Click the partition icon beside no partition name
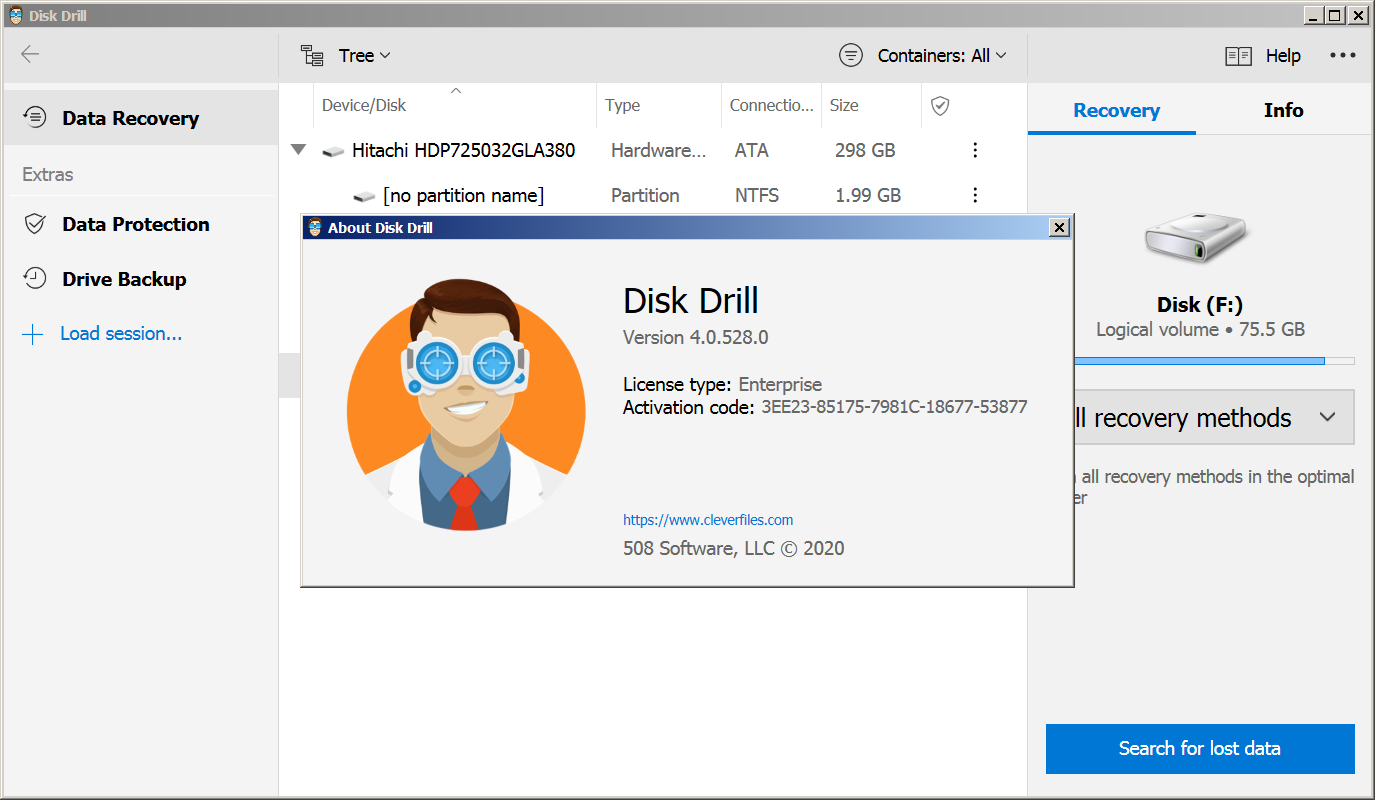 coord(364,196)
